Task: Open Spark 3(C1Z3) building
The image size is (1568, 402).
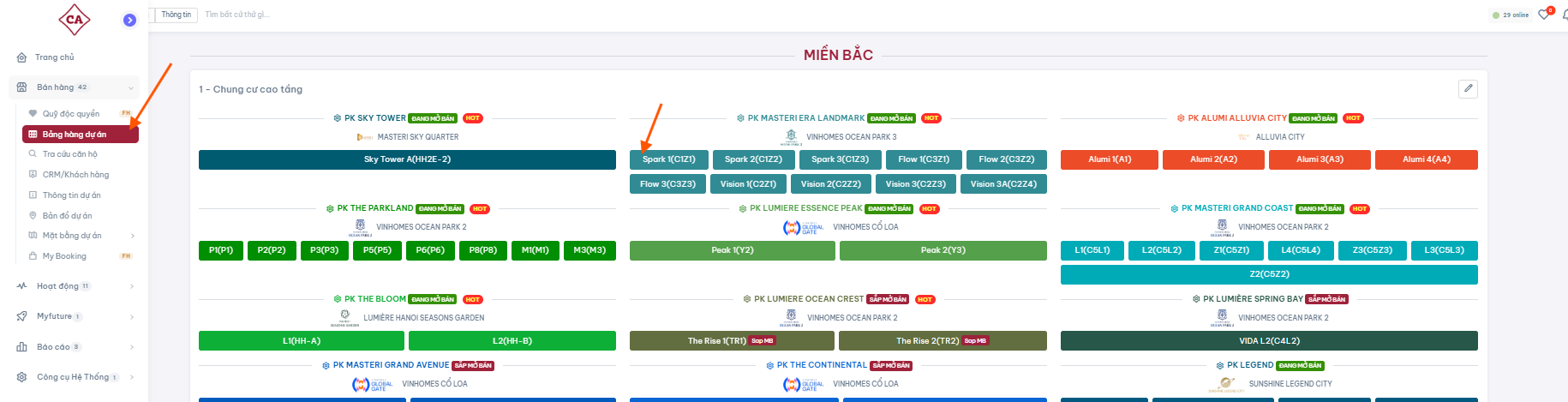Action: [x=840, y=159]
